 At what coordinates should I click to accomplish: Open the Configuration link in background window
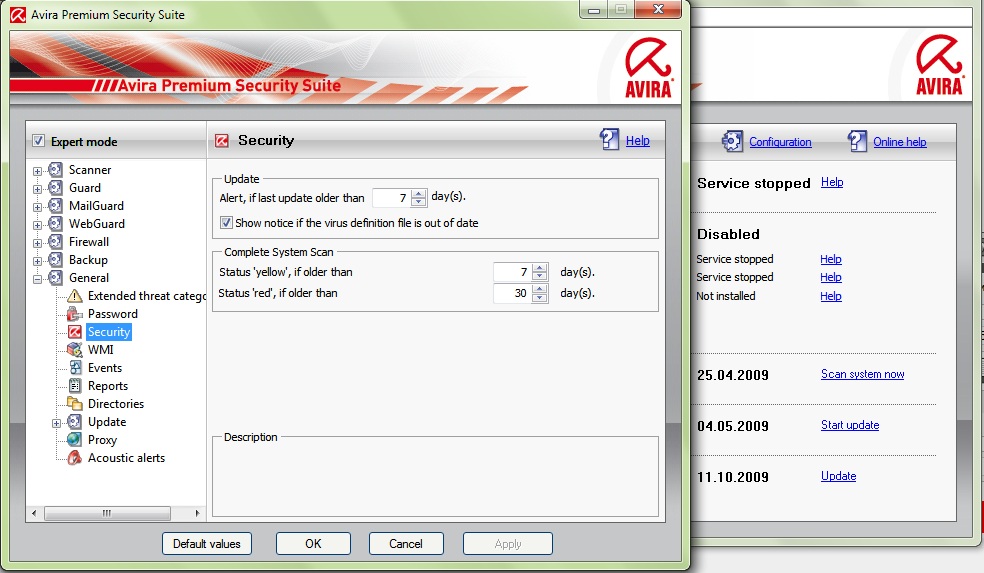[780, 142]
